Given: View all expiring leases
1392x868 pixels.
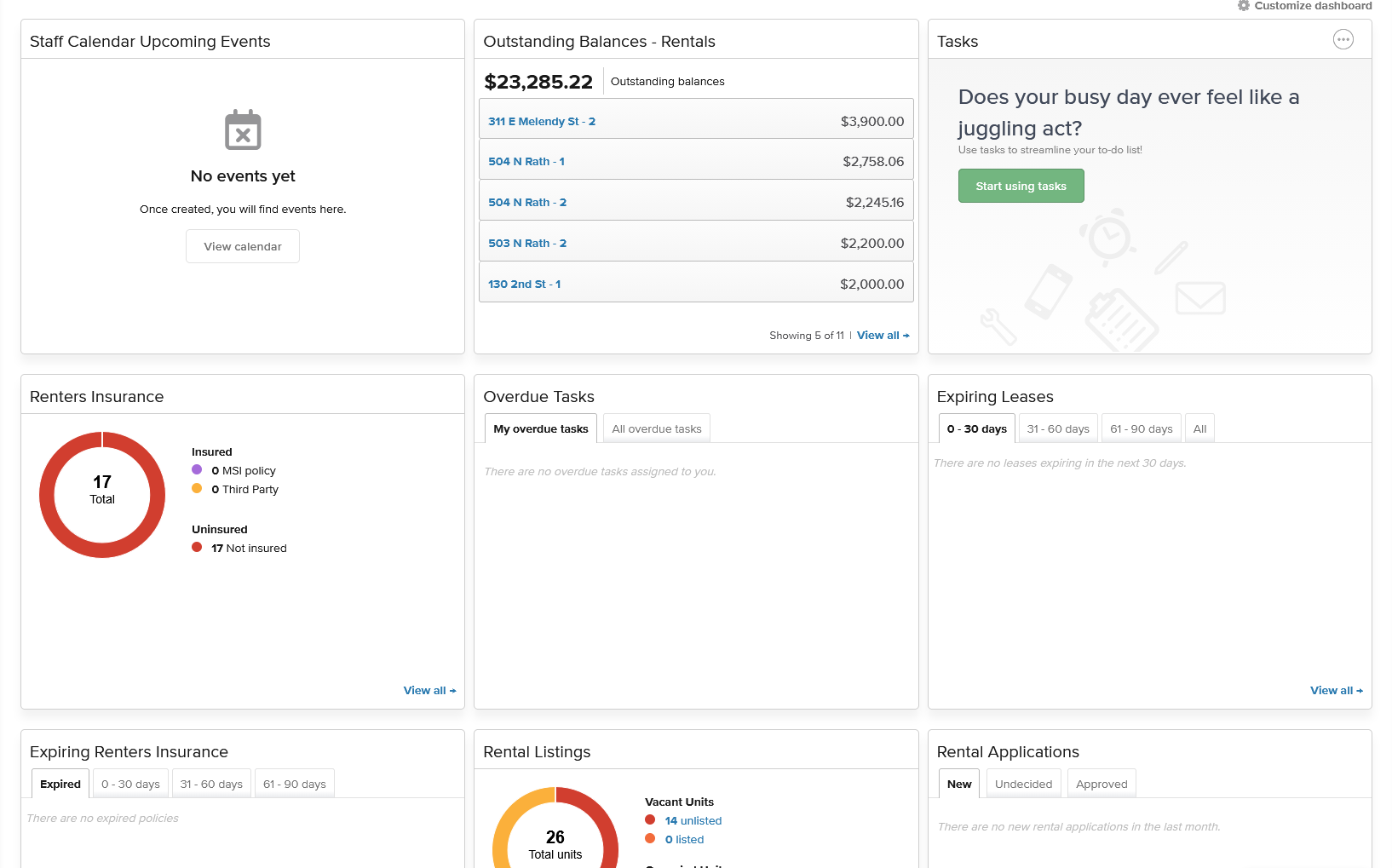Looking at the screenshot, I should (1336, 690).
